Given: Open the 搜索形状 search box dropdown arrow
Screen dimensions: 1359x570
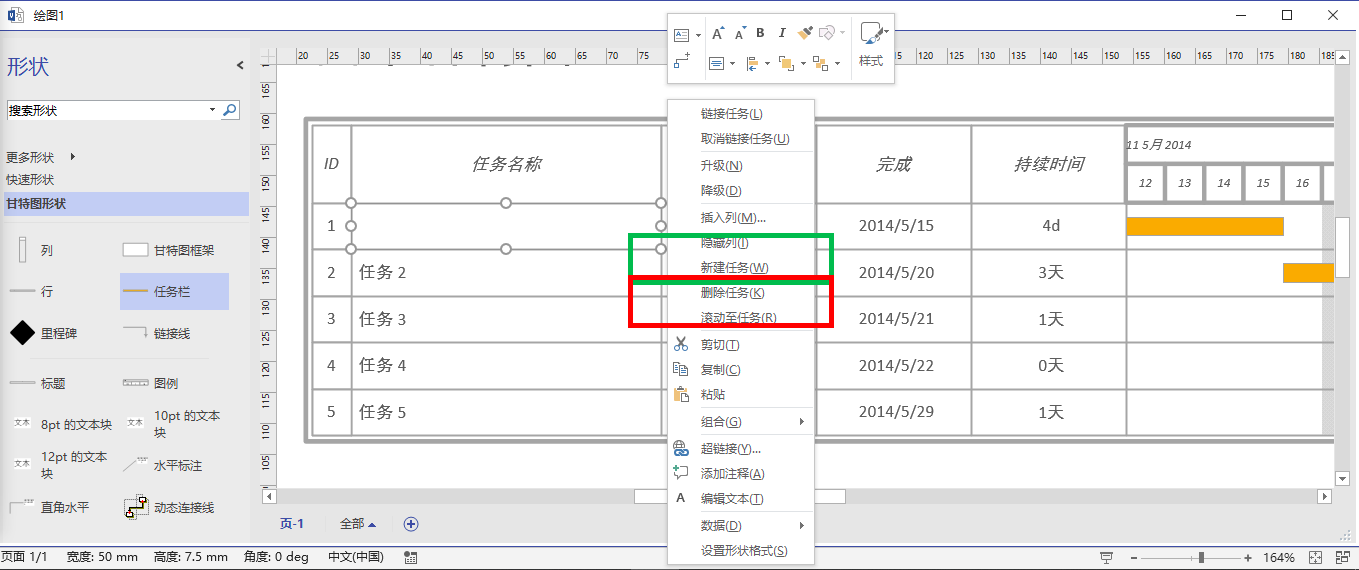Looking at the screenshot, I should (213, 110).
